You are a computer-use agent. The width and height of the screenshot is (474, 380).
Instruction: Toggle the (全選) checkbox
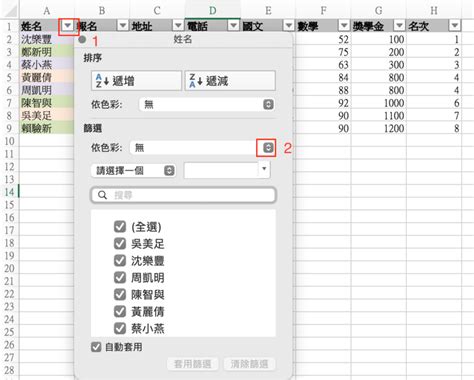(120, 227)
